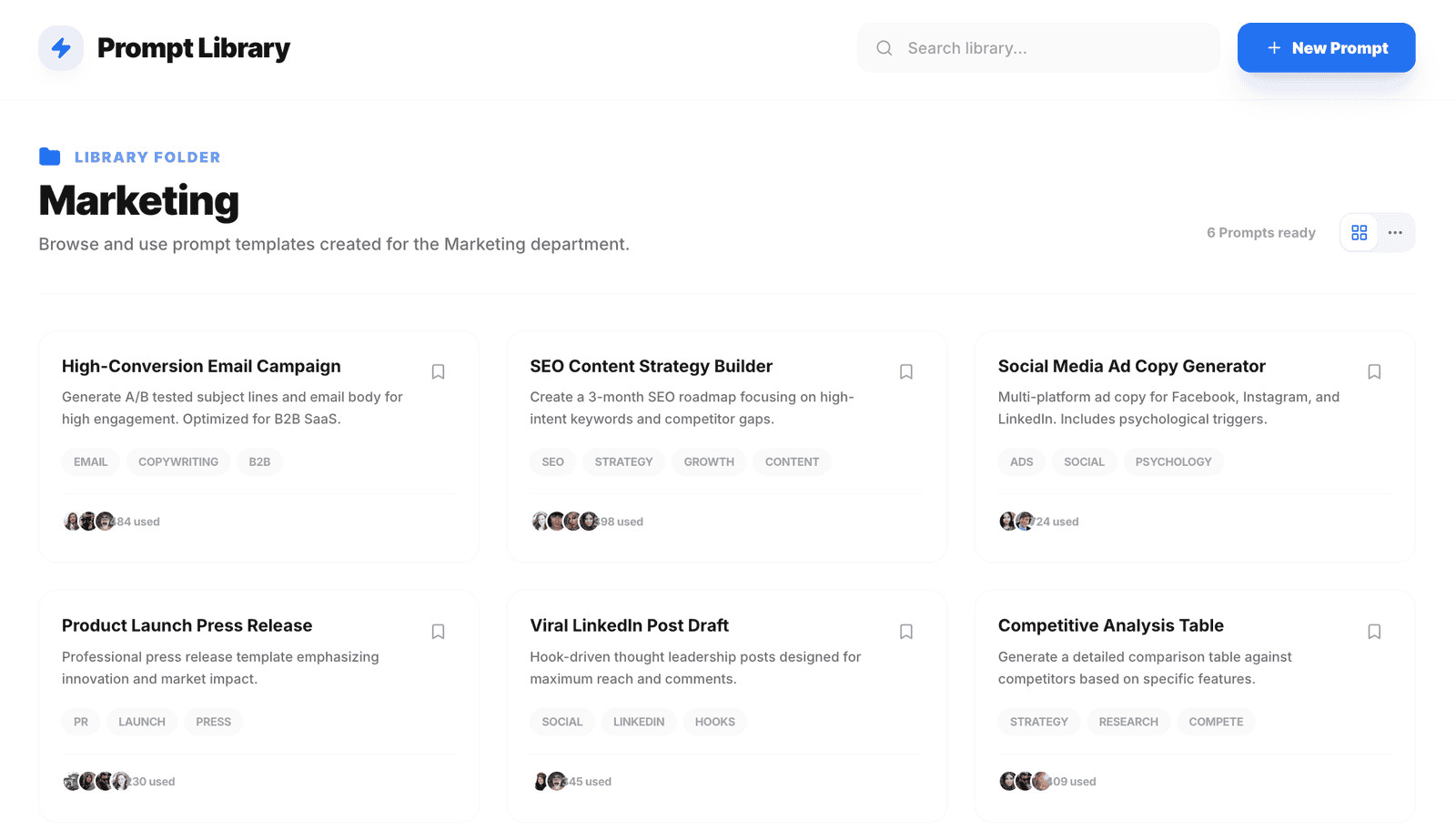Screen dimensions: 1456x831
Task: Open the three-dot more options menu
Action: (1395, 233)
